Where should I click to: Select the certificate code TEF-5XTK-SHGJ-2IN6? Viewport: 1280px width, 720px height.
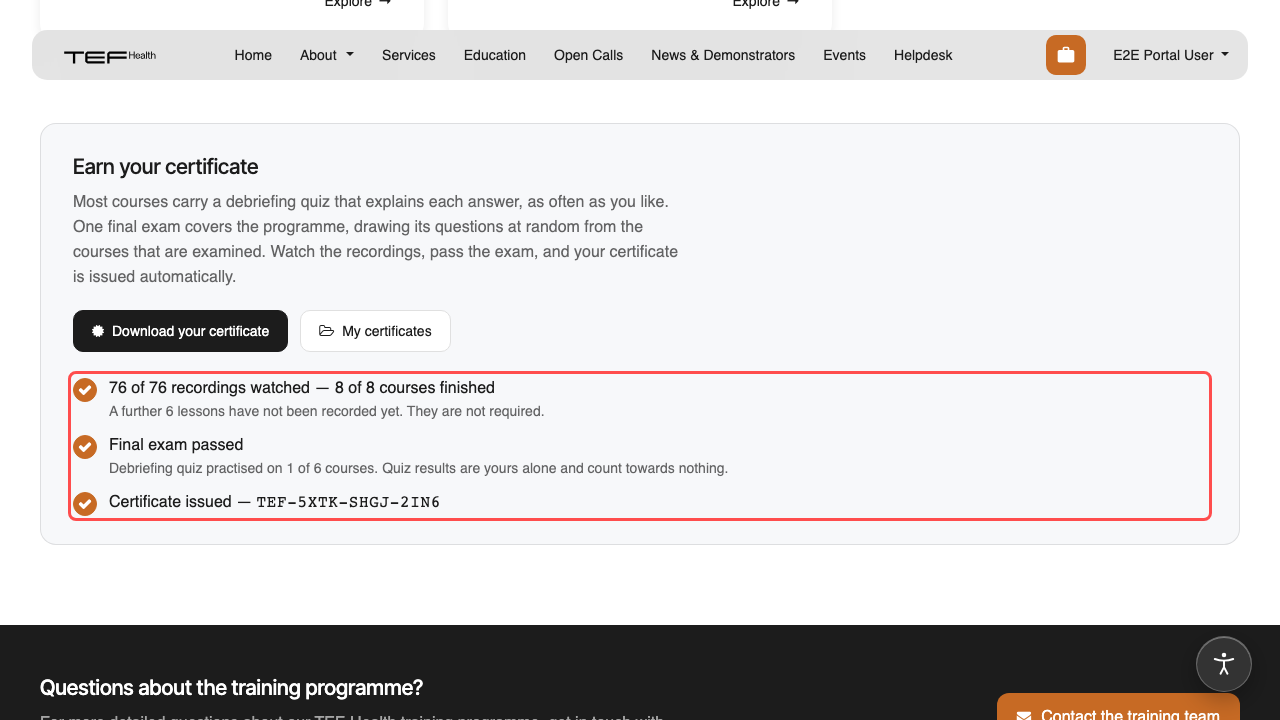click(348, 502)
